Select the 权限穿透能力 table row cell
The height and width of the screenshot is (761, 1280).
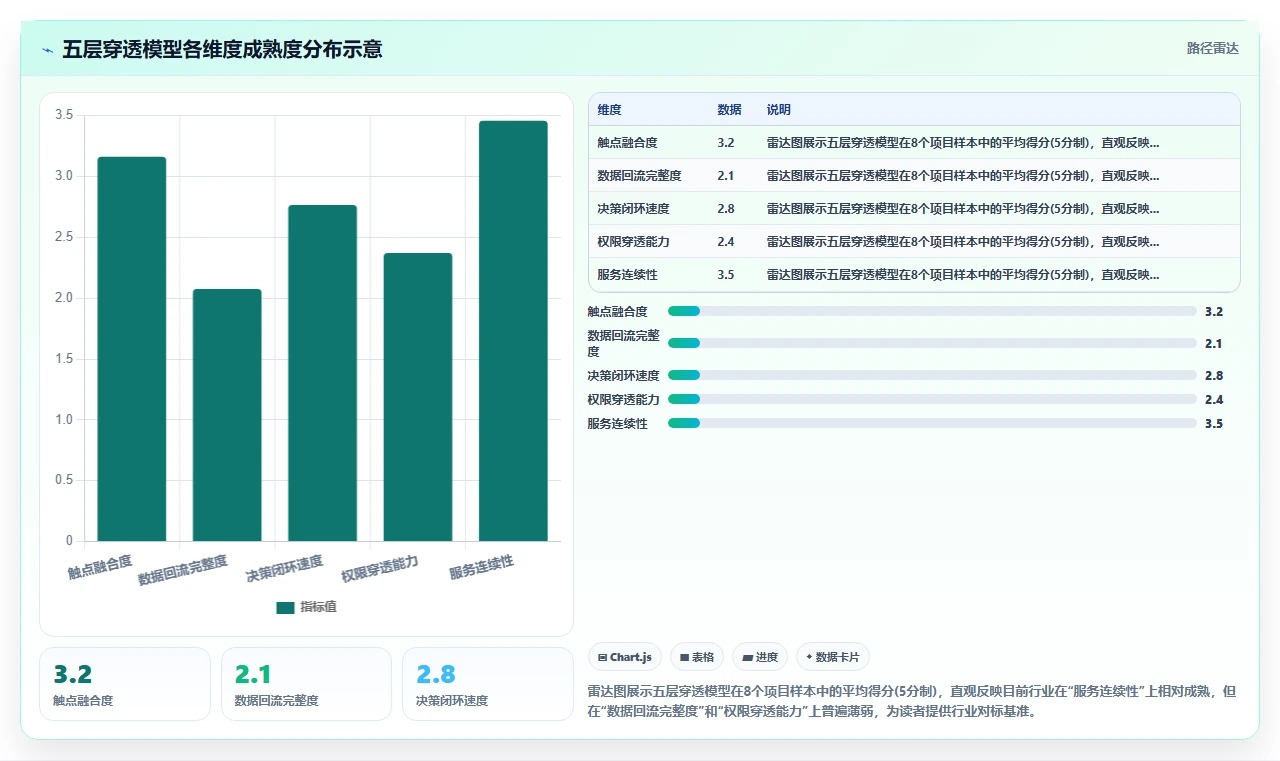point(633,242)
